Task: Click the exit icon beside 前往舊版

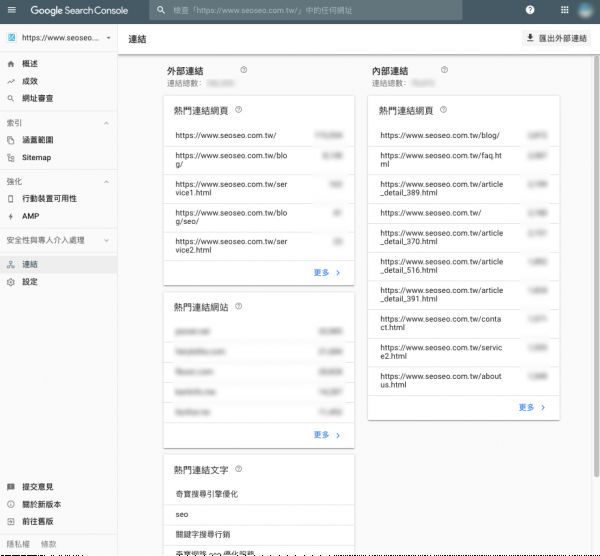Action: point(11,522)
